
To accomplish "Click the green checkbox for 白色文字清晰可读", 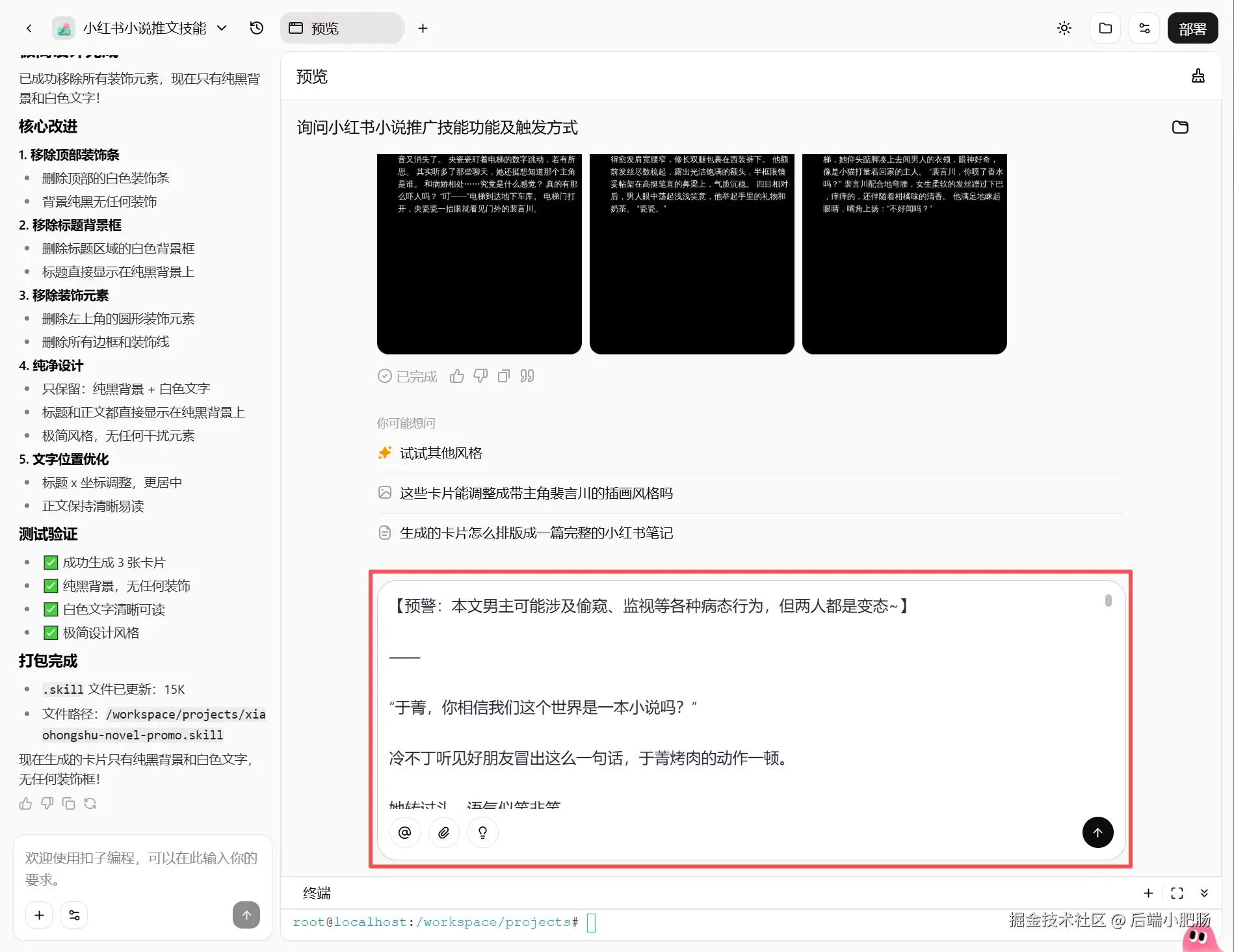I will (x=51, y=609).
